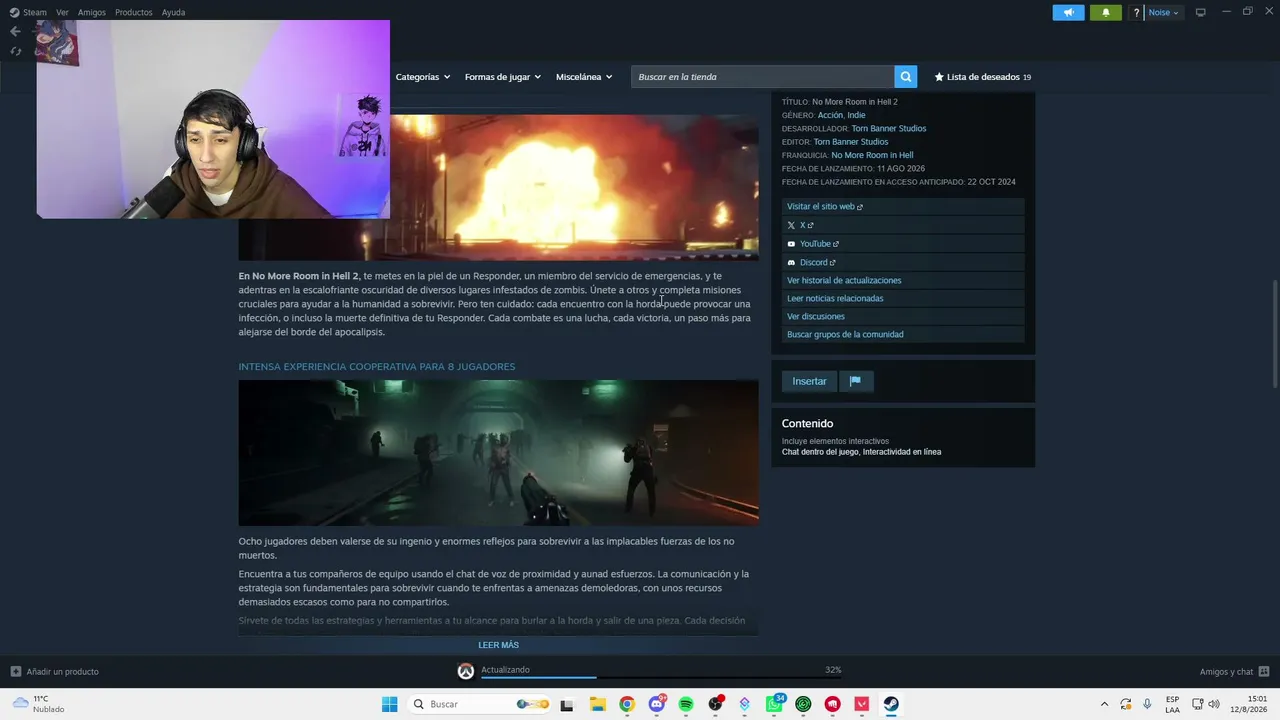Click the Steam taskbar icon
Screen dimensions: 1280x720
[891, 704]
